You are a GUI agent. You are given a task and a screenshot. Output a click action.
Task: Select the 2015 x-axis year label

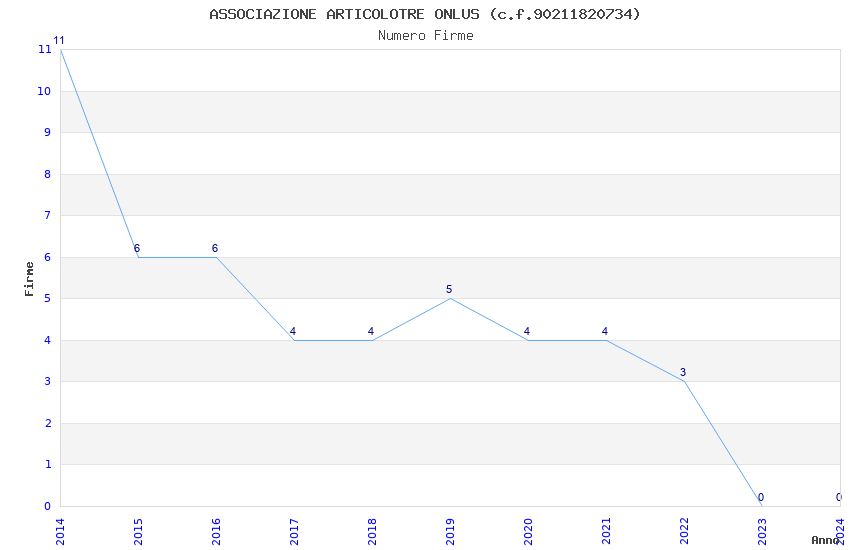click(138, 532)
